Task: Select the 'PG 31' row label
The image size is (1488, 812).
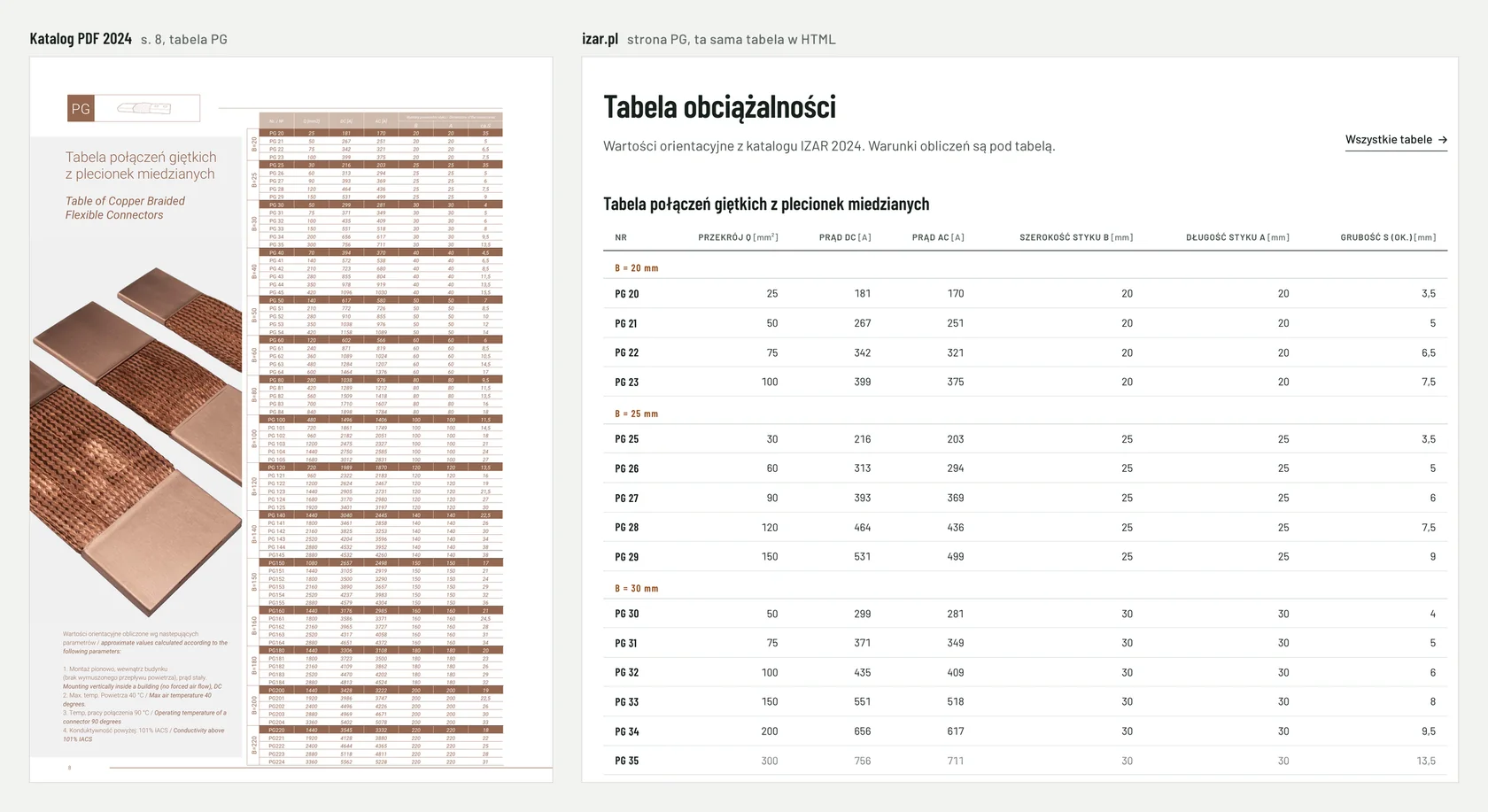Action: [627, 643]
